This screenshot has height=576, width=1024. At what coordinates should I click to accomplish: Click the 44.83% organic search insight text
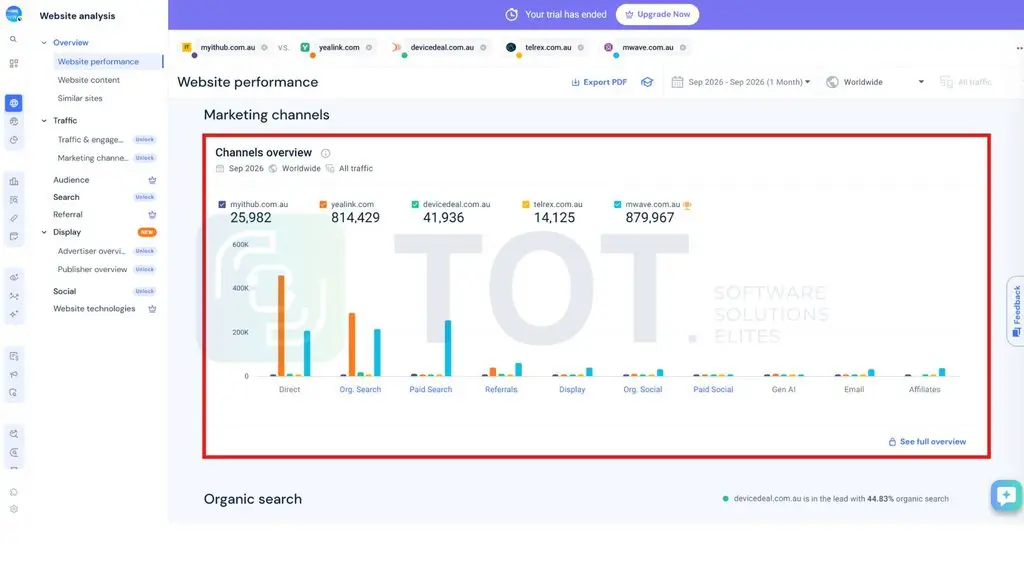841,499
